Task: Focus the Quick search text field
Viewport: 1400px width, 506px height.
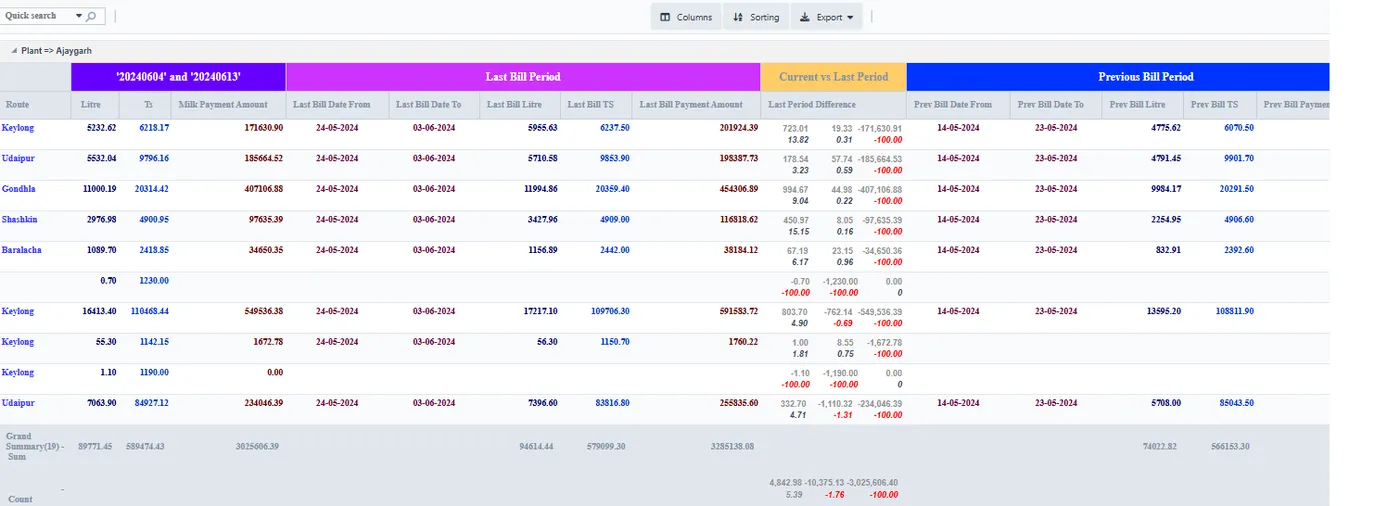Action: (x=36, y=17)
